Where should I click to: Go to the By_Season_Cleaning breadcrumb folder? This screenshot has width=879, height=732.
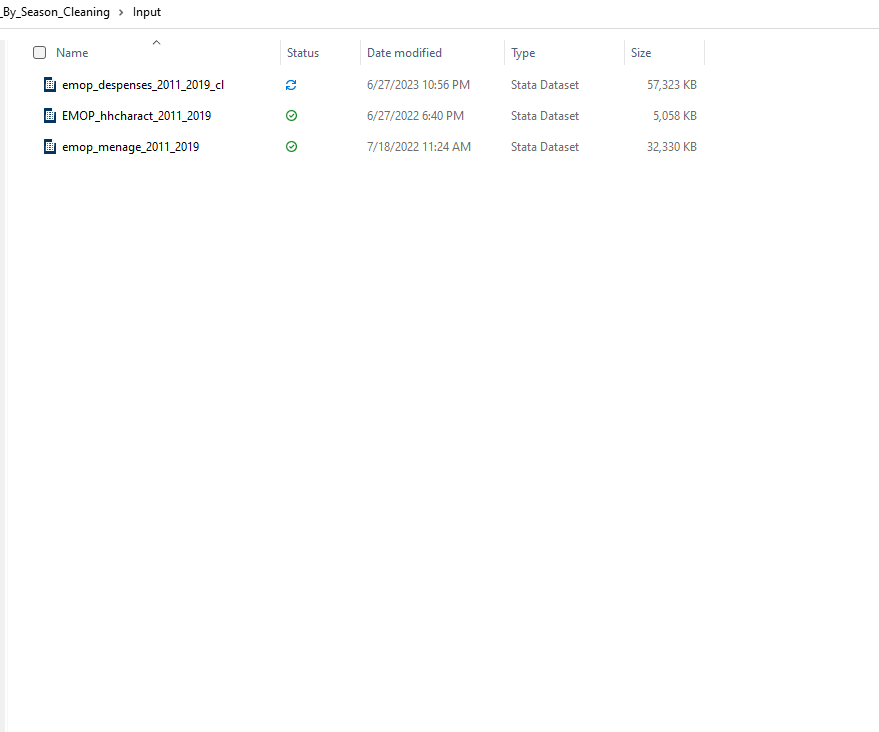coord(55,12)
